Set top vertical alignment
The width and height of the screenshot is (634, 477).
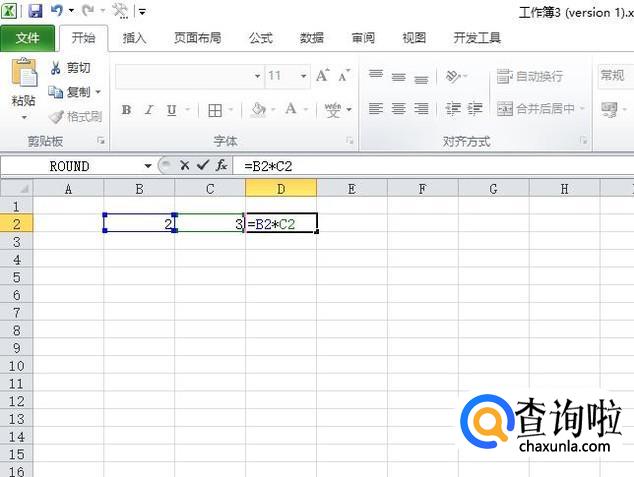pos(376,75)
